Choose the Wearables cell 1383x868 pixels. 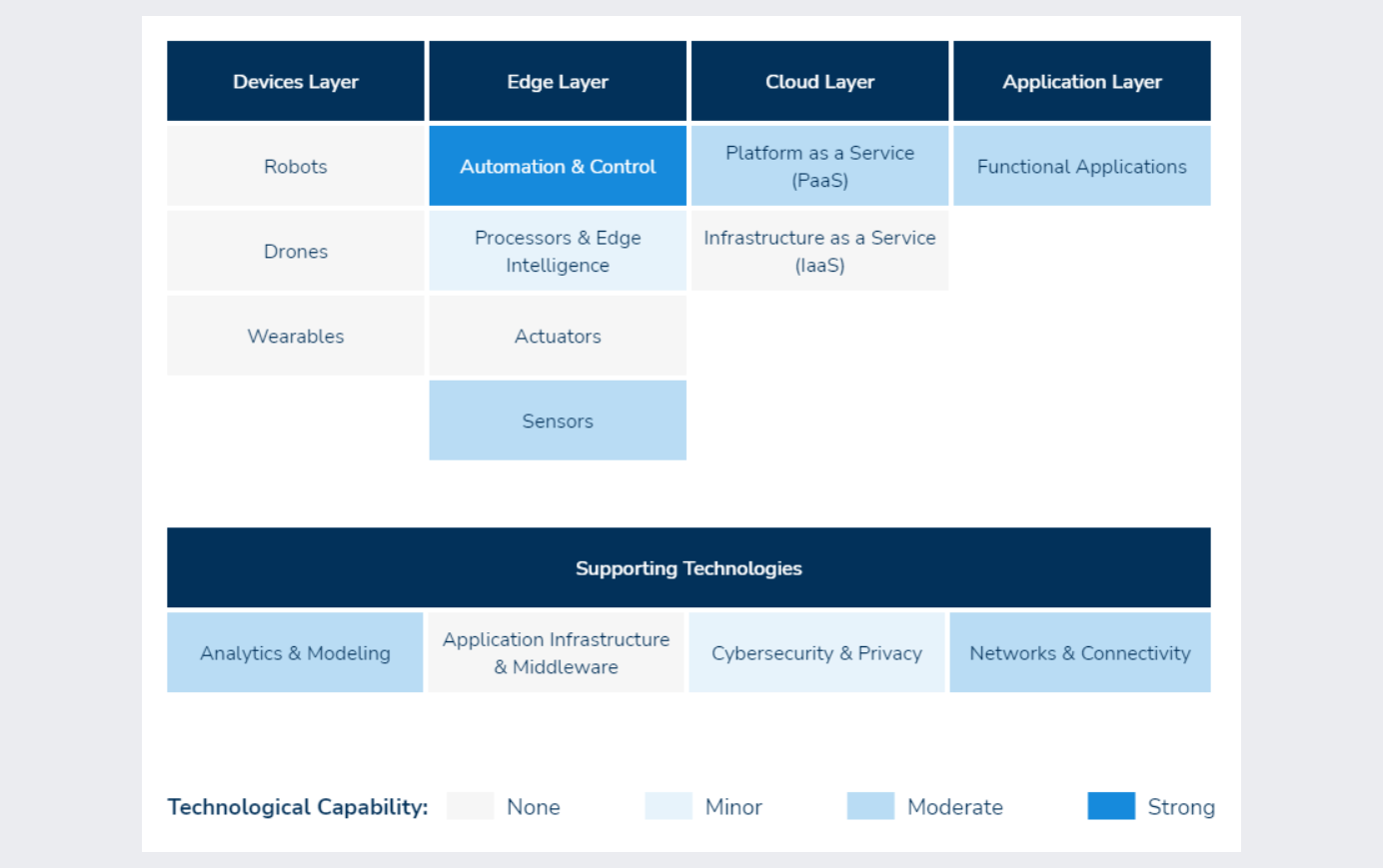296,337
